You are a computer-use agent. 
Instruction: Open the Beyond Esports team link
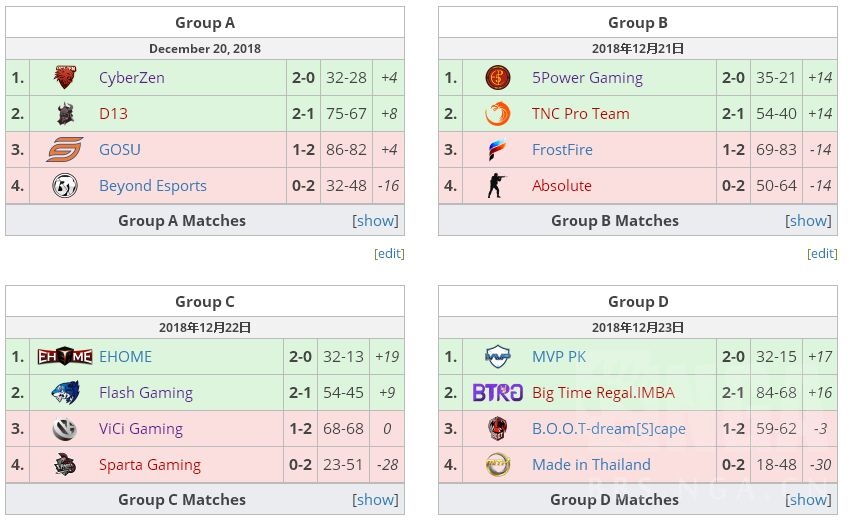(x=153, y=186)
